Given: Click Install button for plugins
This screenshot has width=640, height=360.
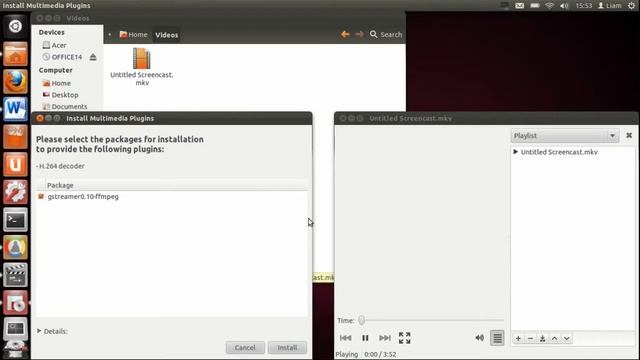Looking at the screenshot, I should tap(287, 347).
